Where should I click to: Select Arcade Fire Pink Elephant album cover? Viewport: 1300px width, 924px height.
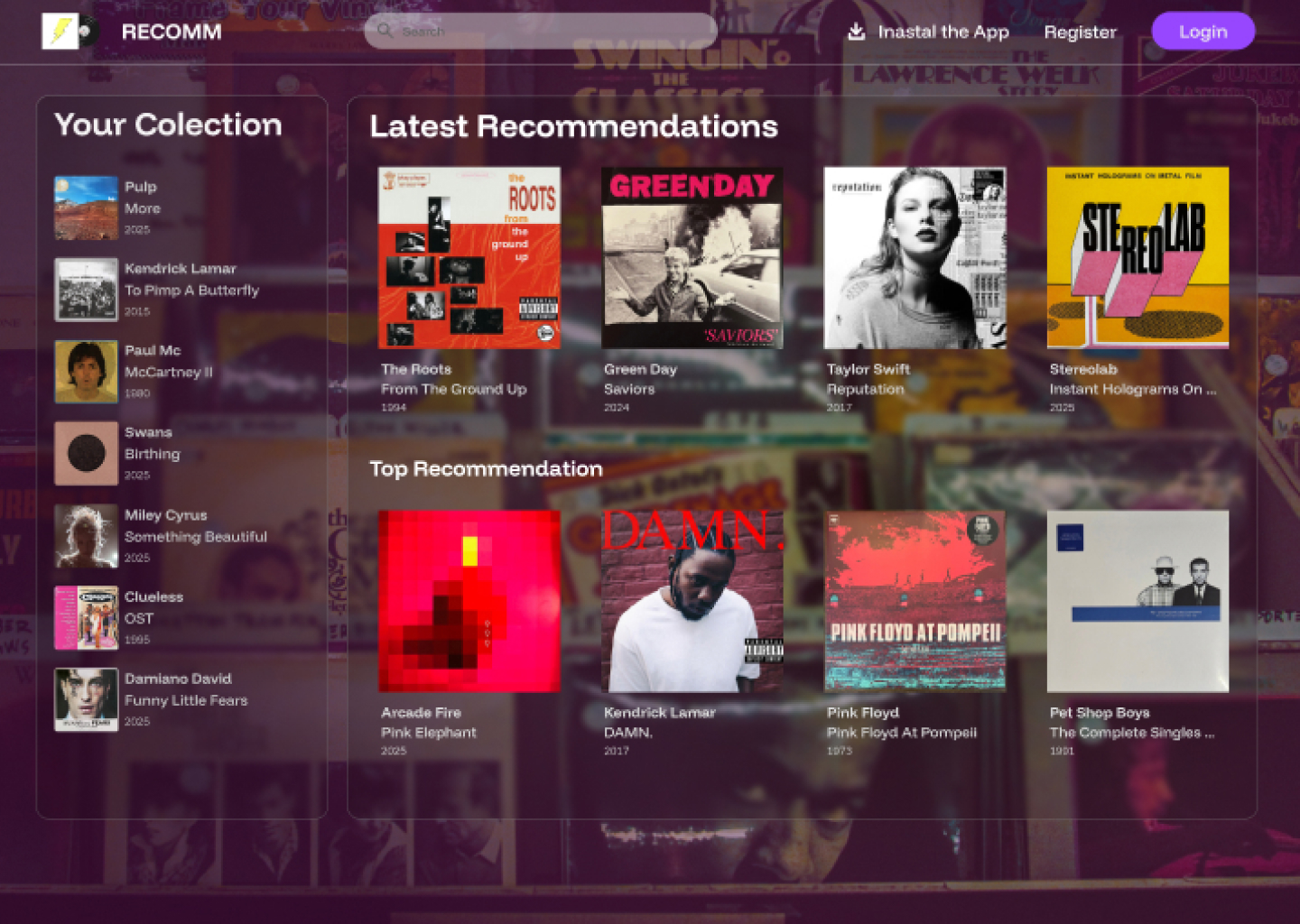pos(469,601)
